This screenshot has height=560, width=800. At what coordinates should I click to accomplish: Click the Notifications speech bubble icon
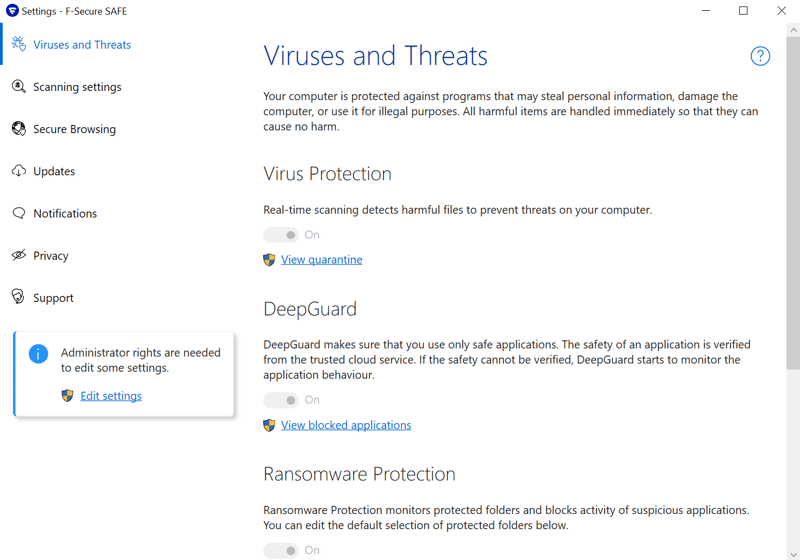(19, 213)
